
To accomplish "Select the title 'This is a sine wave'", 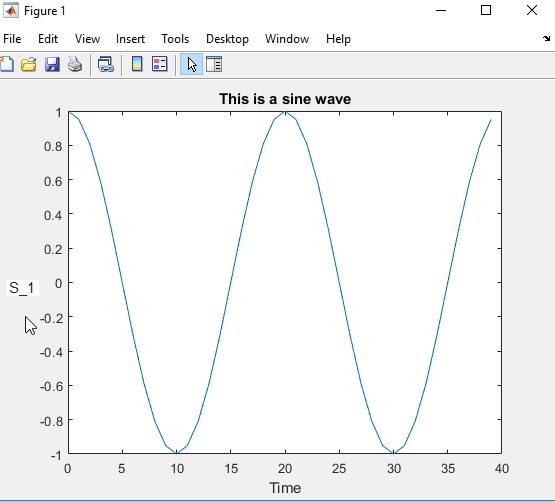I will point(285,99).
